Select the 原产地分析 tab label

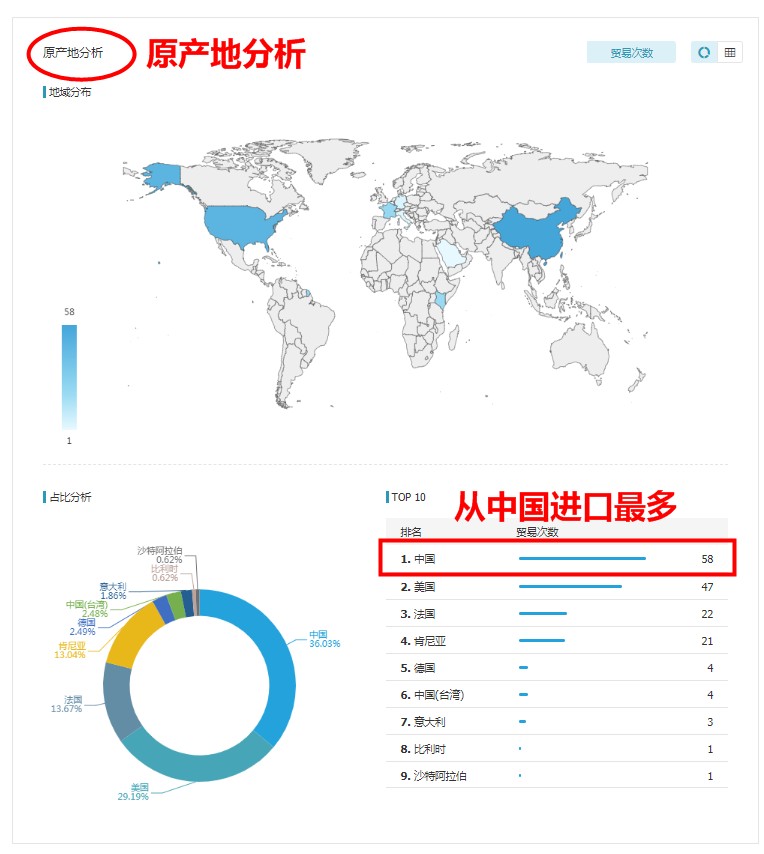pos(73,53)
